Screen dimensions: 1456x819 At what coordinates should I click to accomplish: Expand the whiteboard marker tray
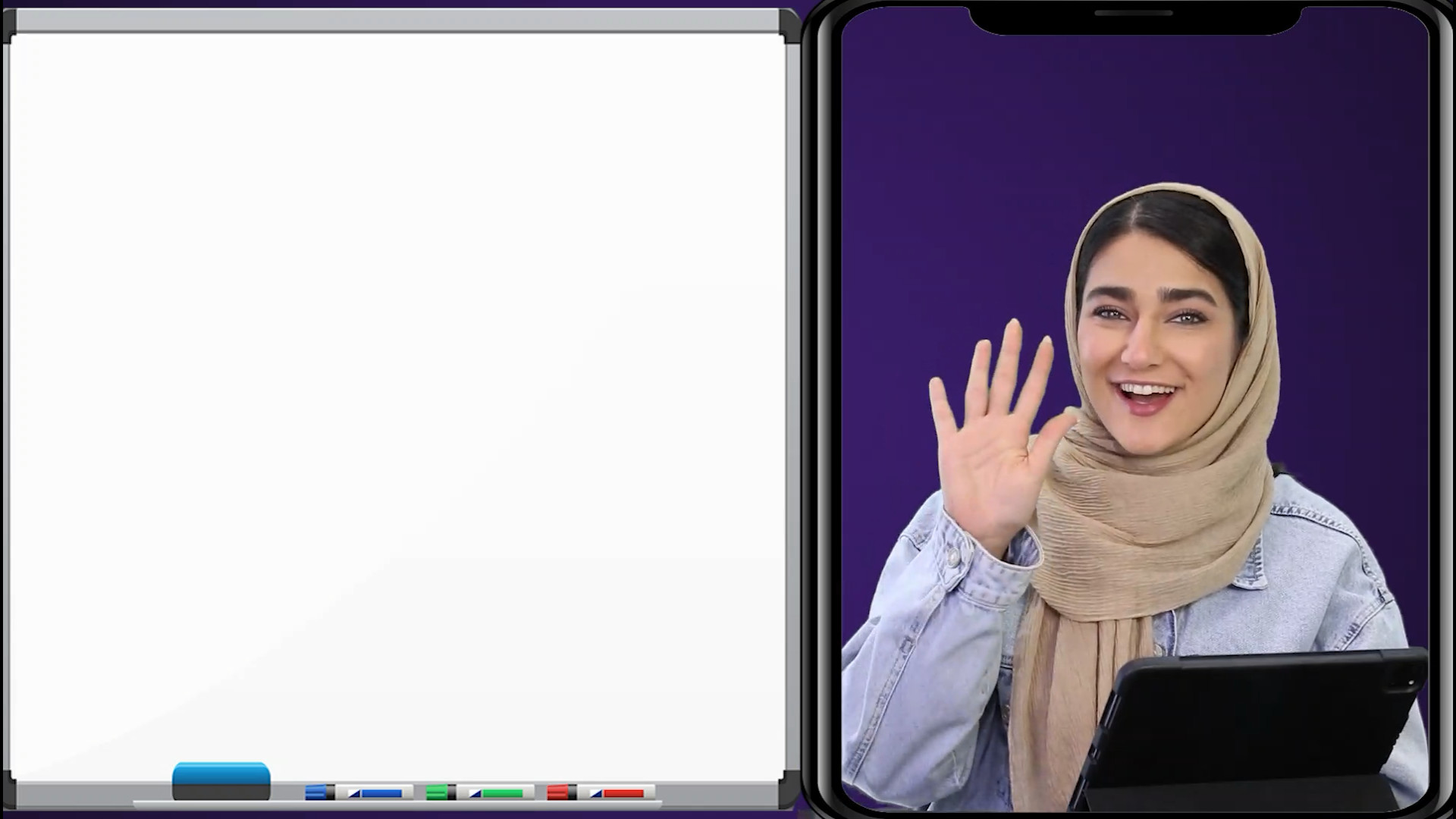coord(394,799)
